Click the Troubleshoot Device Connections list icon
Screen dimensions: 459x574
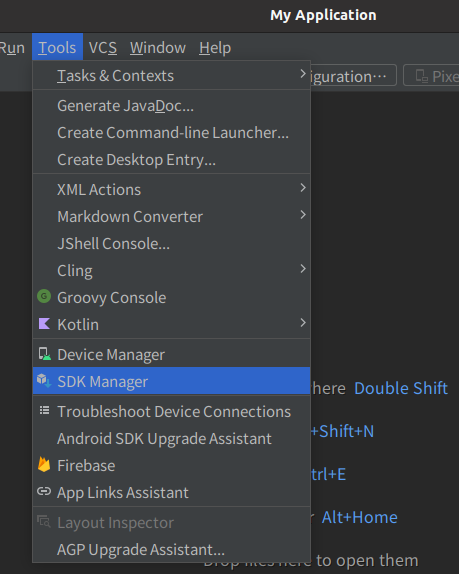click(44, 410)
